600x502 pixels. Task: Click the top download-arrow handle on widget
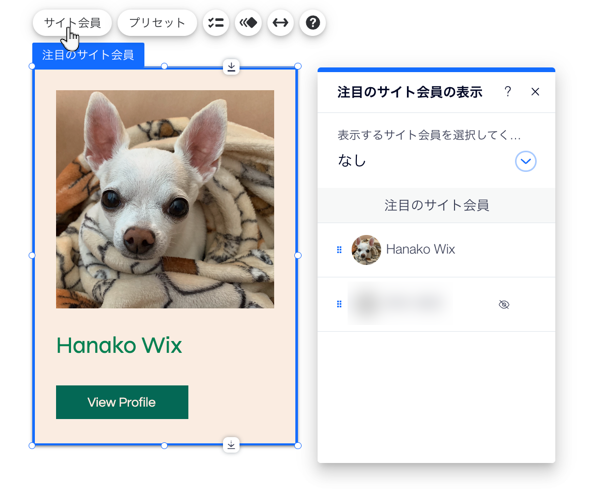click(x=231, y=67)
